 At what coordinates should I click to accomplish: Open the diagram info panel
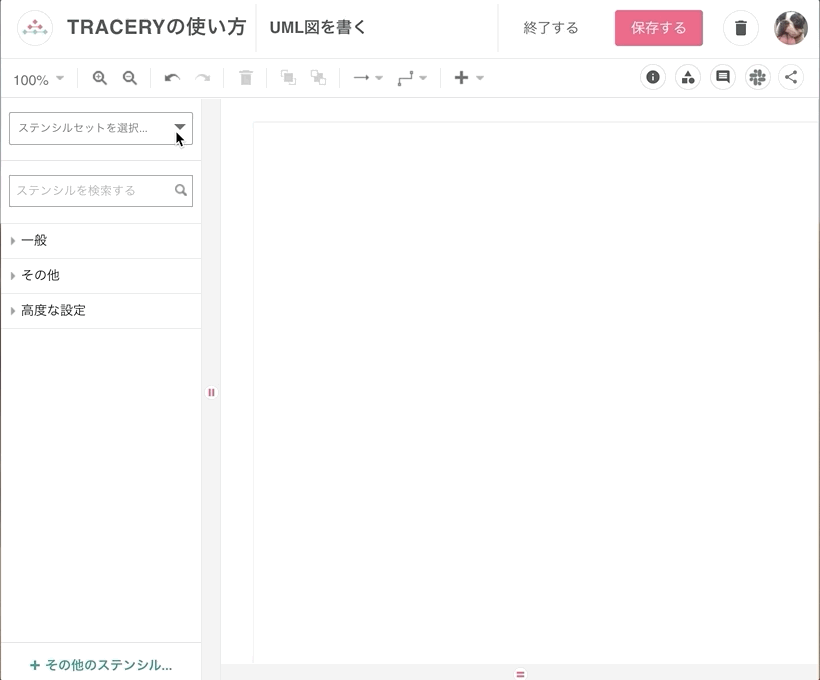click(652, 77)
